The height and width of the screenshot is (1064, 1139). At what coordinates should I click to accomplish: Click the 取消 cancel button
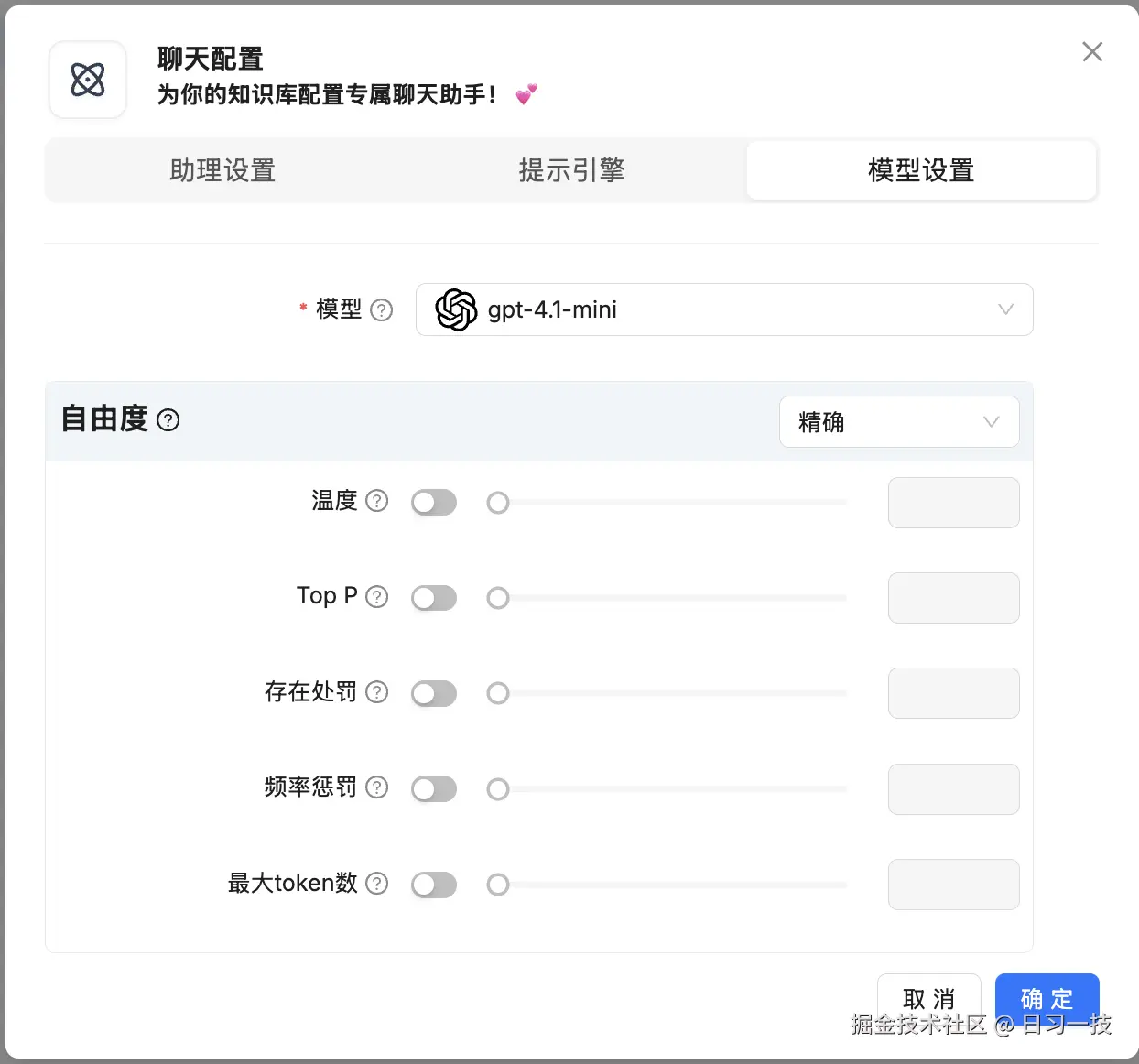[x=928, y=999]
